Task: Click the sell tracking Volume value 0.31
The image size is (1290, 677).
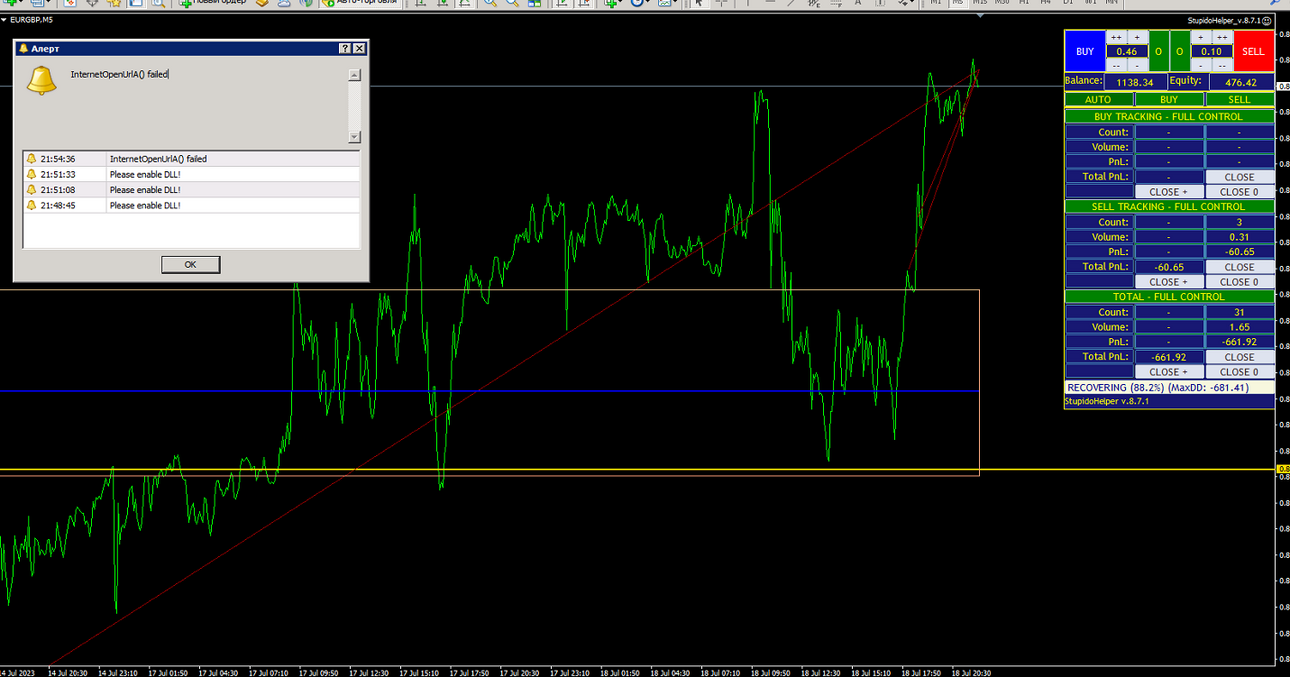Action: [x=1240, y=237]
